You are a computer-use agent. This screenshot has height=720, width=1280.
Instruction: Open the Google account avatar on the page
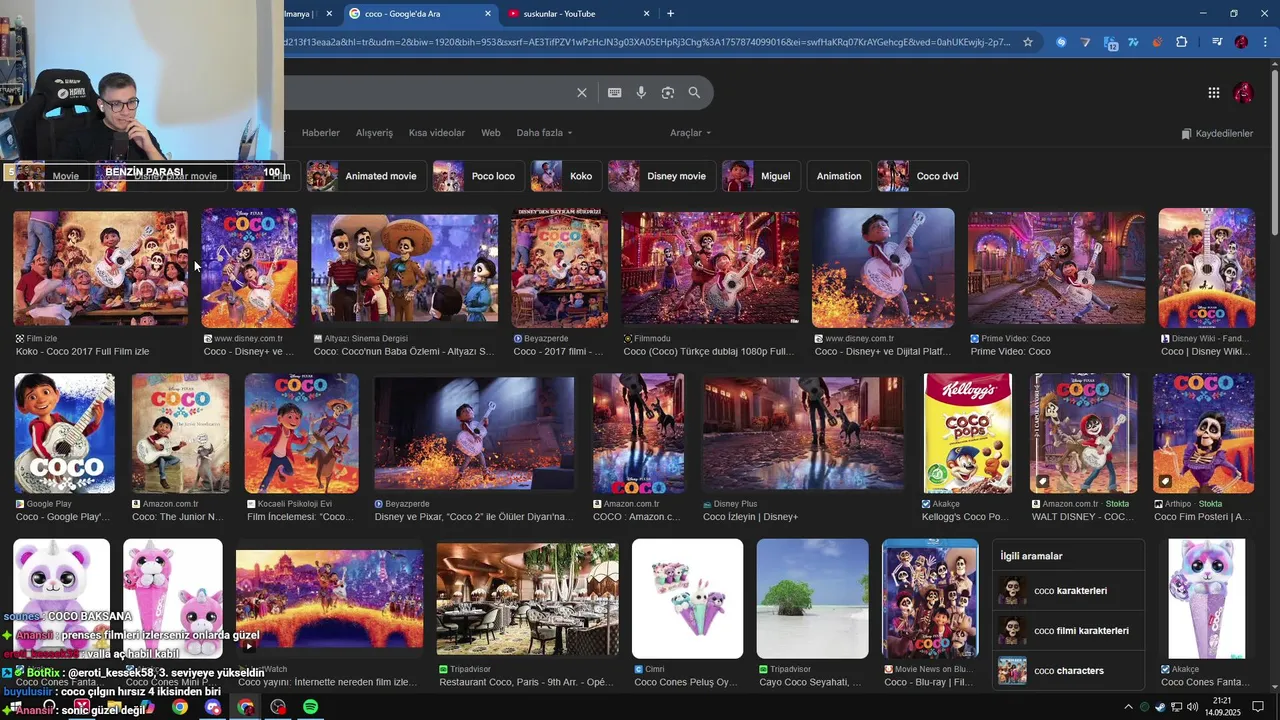[x=1244, y=93]
